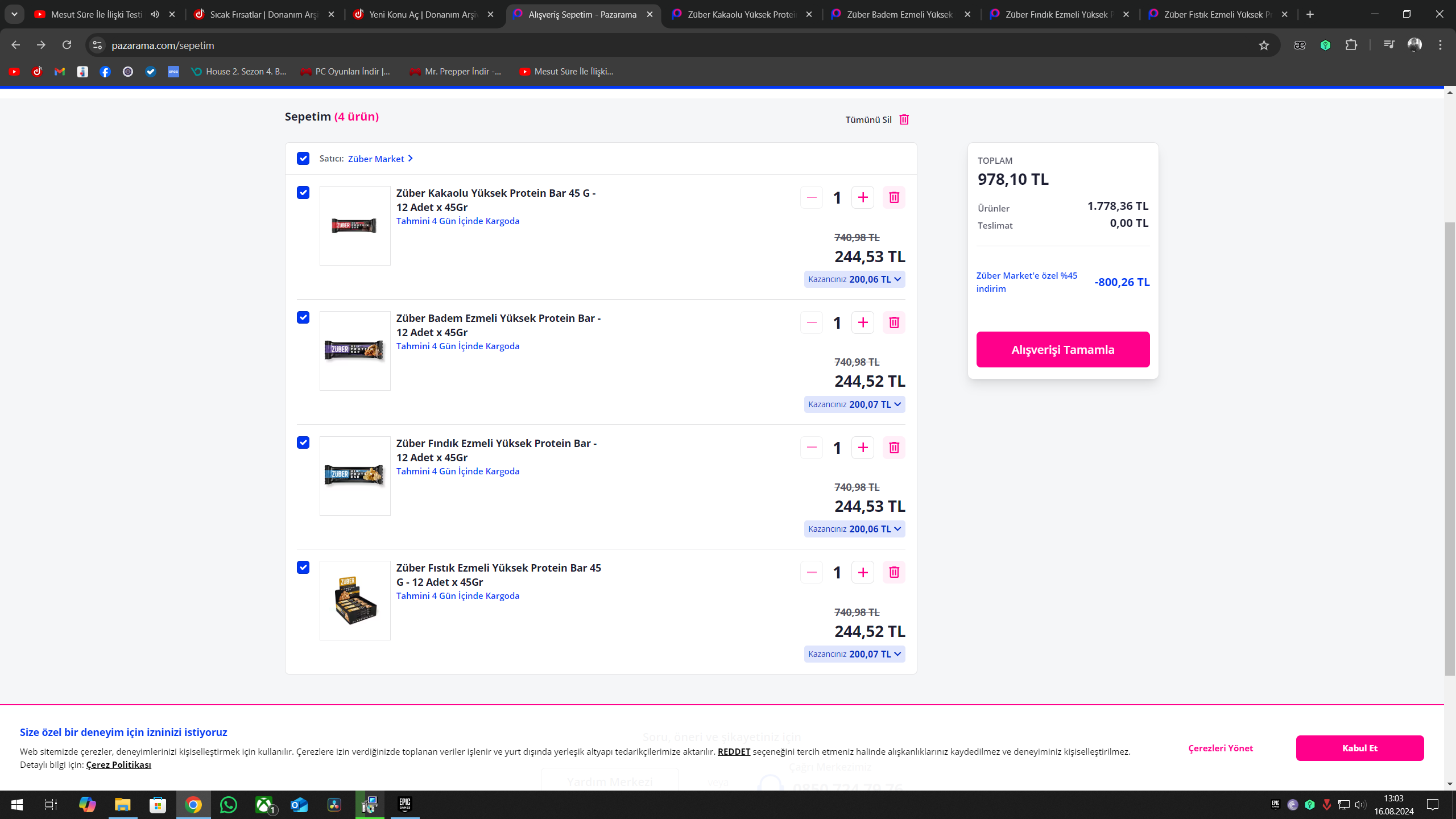Click the REDDET cookie link

pyautogui.click(x=734, y=751)
